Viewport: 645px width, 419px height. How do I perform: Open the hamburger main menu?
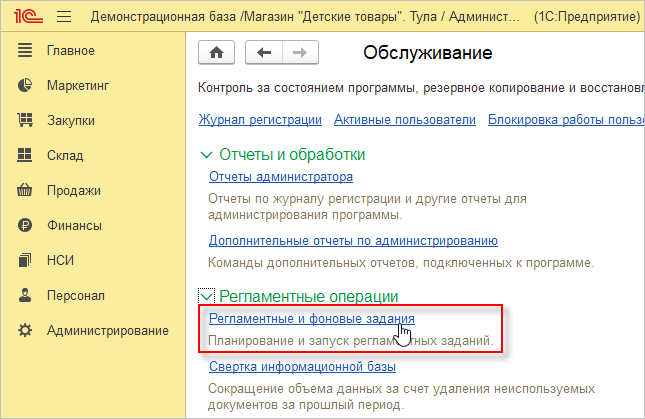(x=64, y=17)
